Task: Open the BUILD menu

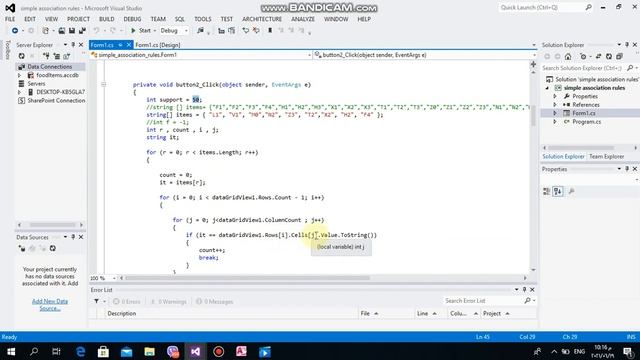Action: (107, 19)
